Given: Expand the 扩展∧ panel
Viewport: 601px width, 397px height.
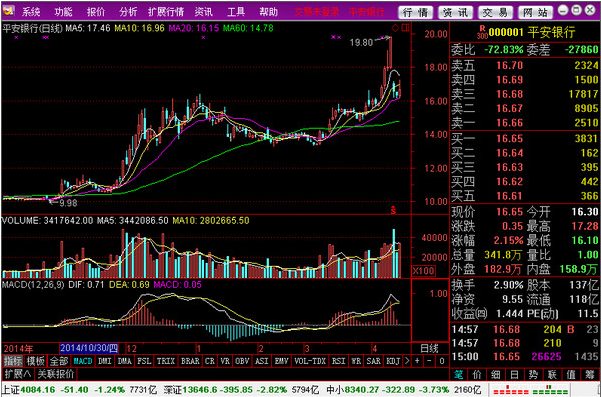Looking at the screenshot, I should coord(18,374).
